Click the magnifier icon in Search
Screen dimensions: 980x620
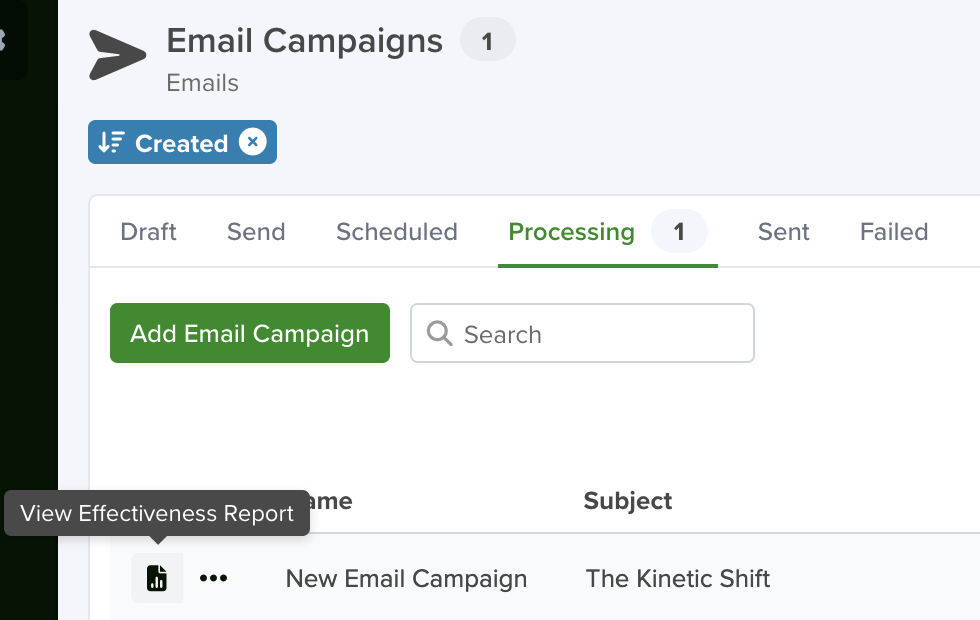pyautogui.click(x=439, y=333)
